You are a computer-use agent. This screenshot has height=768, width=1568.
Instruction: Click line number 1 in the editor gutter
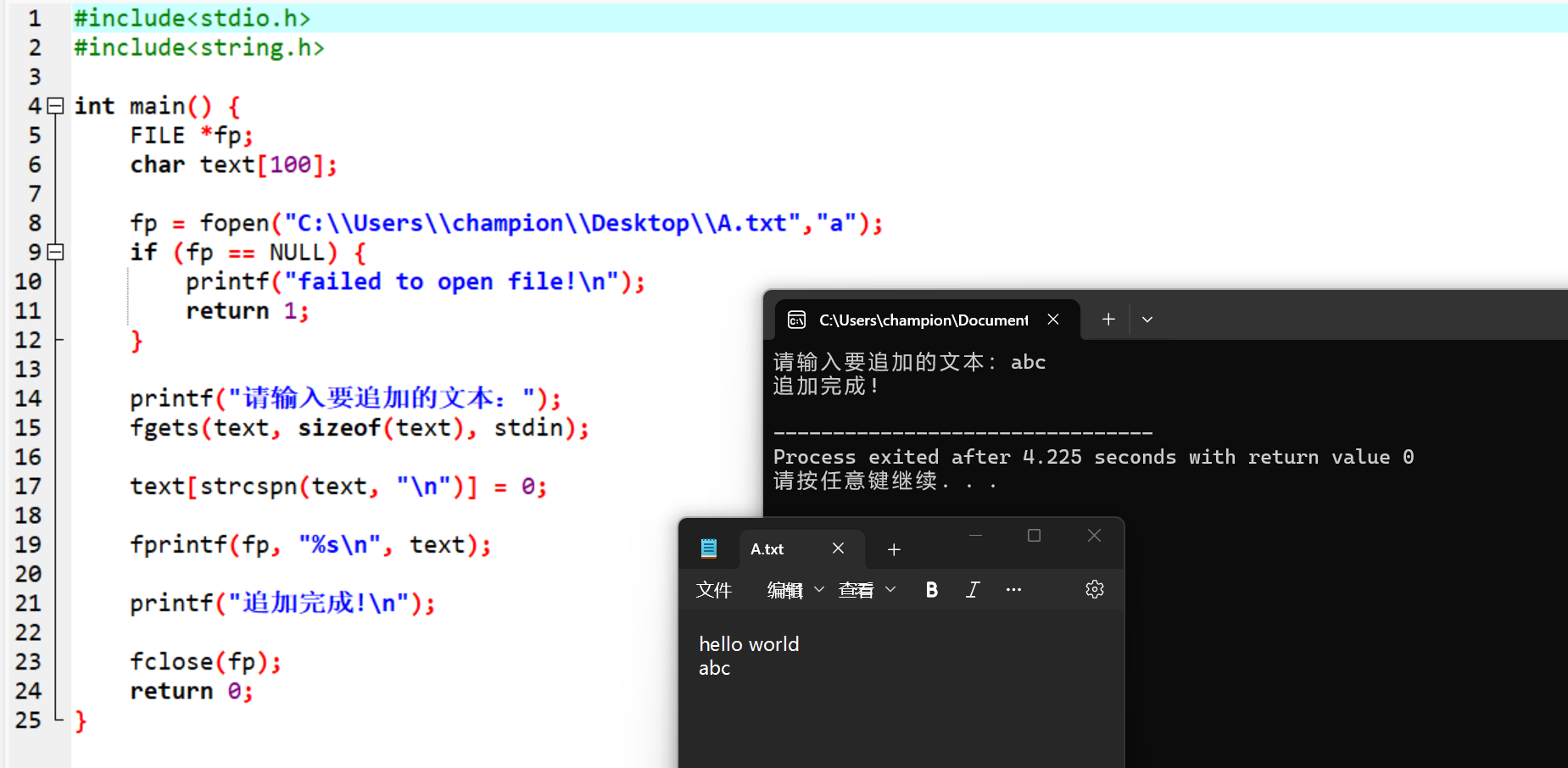click(x=34, y=19)
